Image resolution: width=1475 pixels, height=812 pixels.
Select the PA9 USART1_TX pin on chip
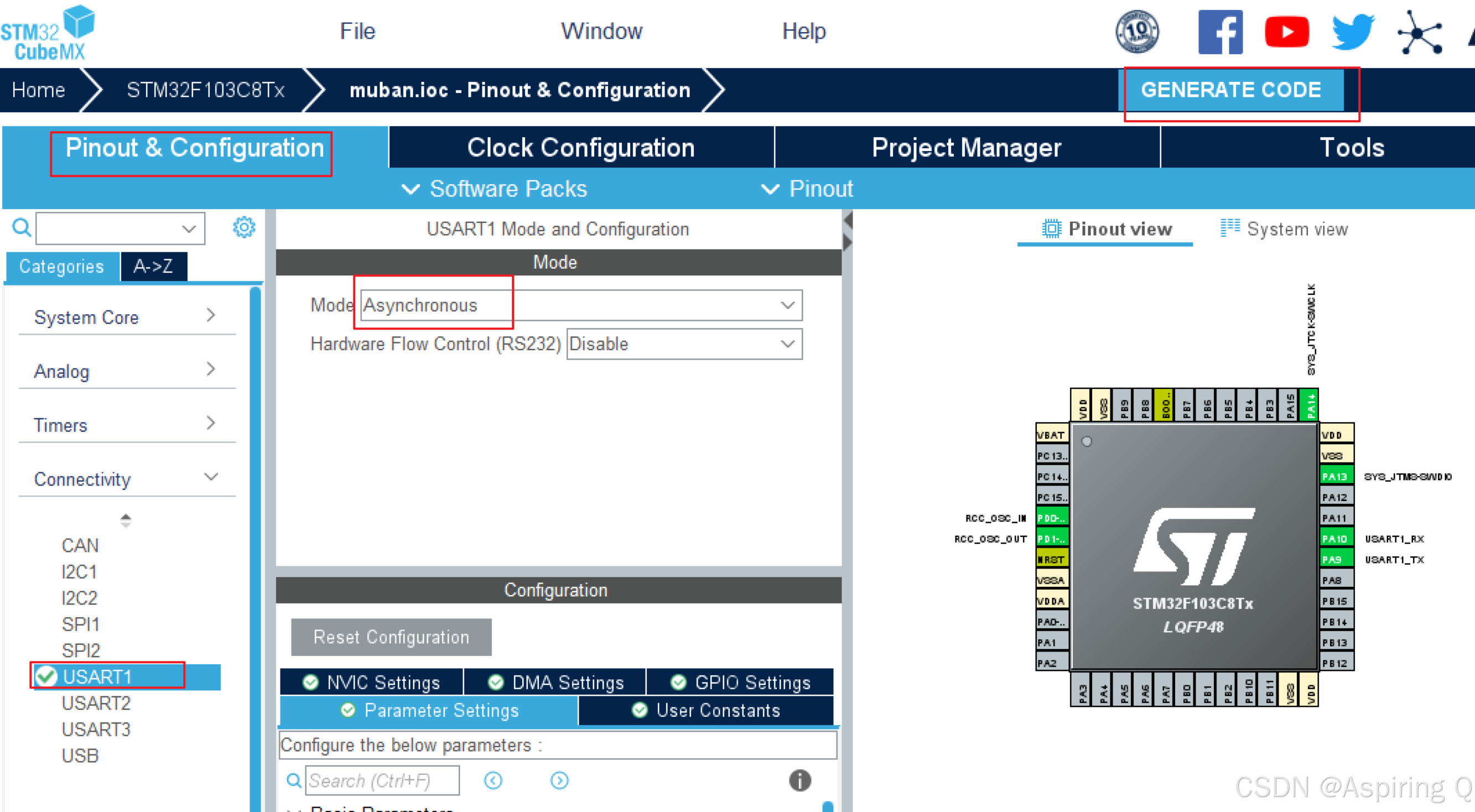point(1337,559)
